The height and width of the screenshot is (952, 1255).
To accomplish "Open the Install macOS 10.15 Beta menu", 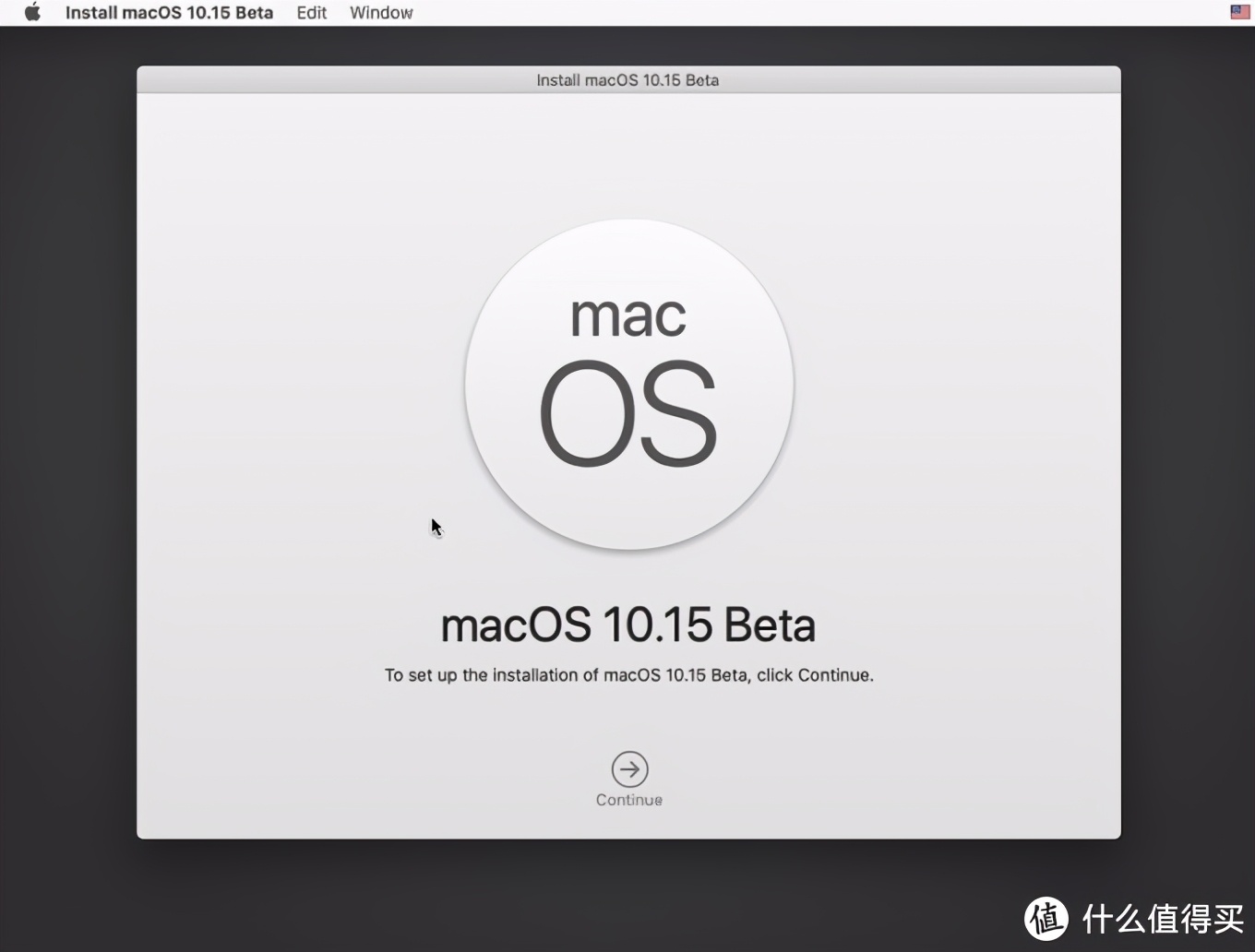I will click(x=169, y=13).
